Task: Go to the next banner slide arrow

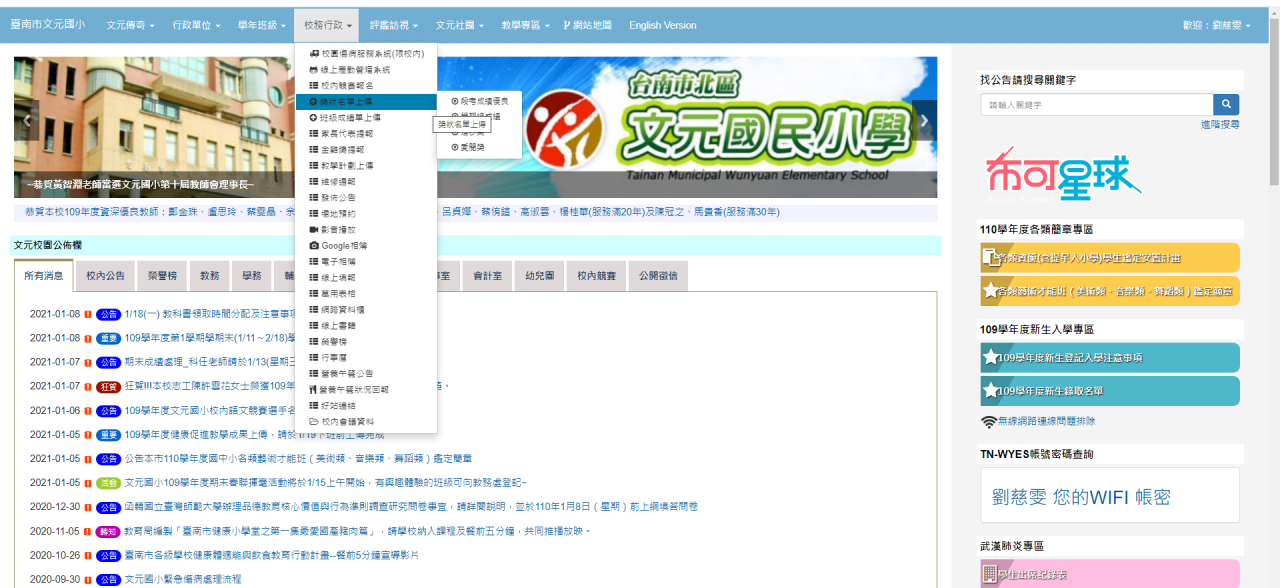Action: tap(924, 121)
